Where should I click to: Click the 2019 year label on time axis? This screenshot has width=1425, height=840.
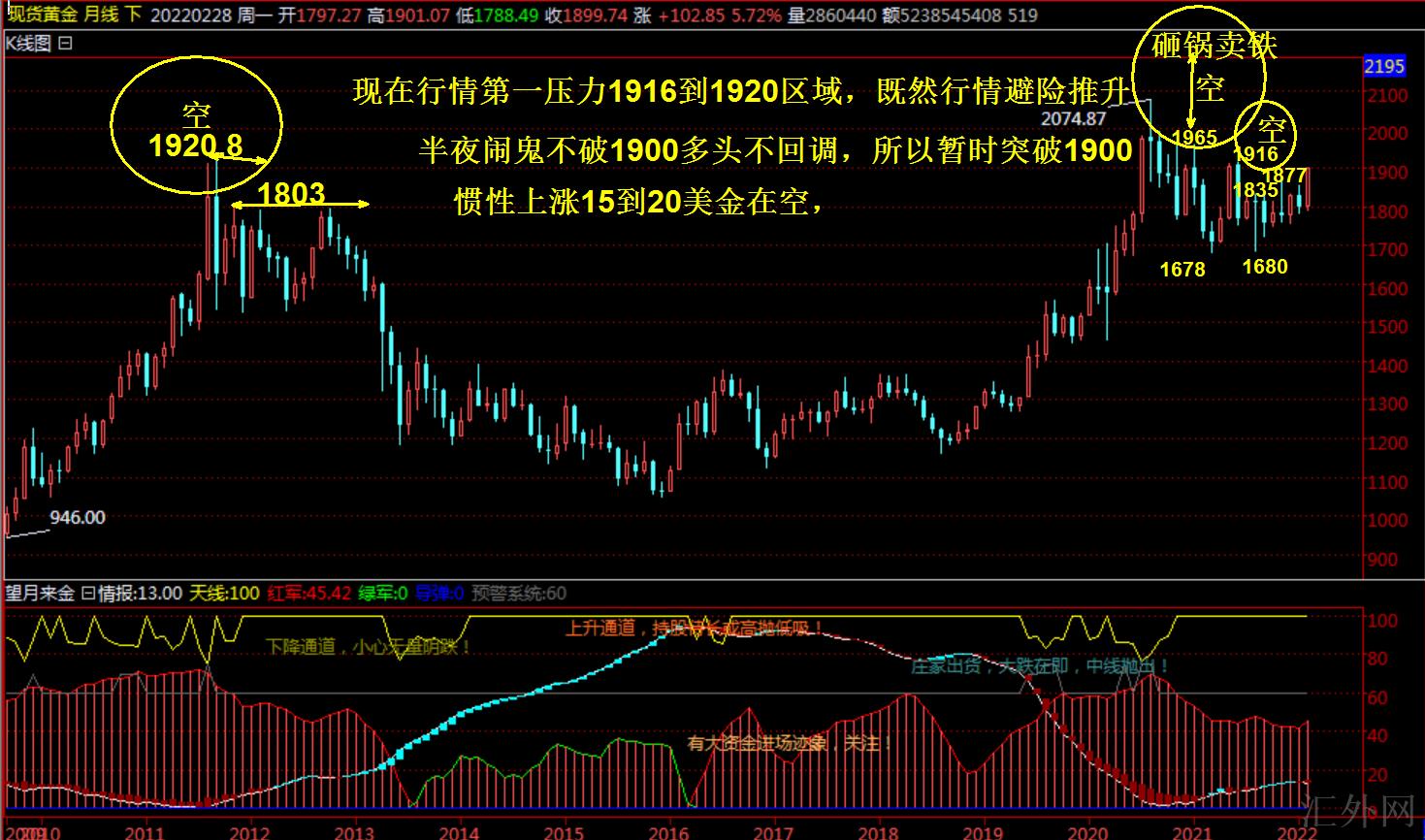983,831
